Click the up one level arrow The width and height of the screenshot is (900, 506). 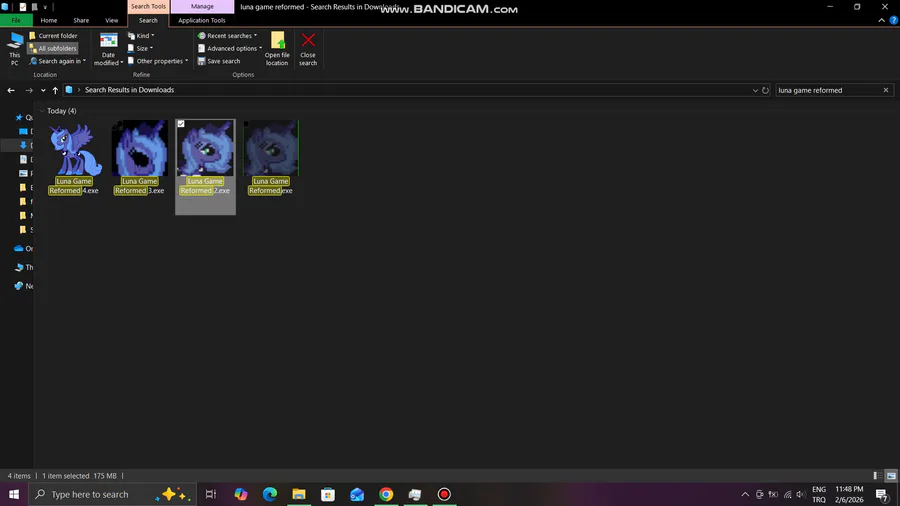[55, 90]
